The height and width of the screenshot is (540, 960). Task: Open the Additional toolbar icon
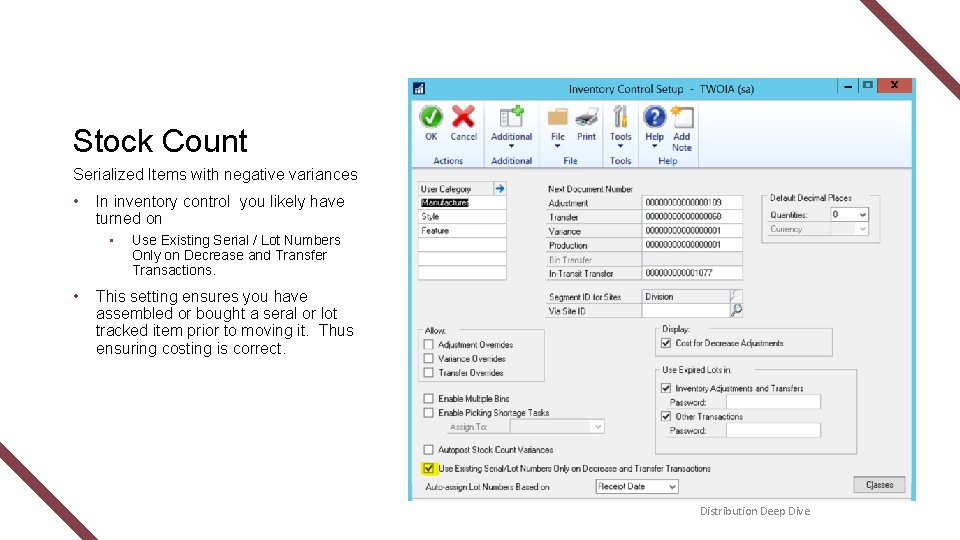tap(511, 116)
